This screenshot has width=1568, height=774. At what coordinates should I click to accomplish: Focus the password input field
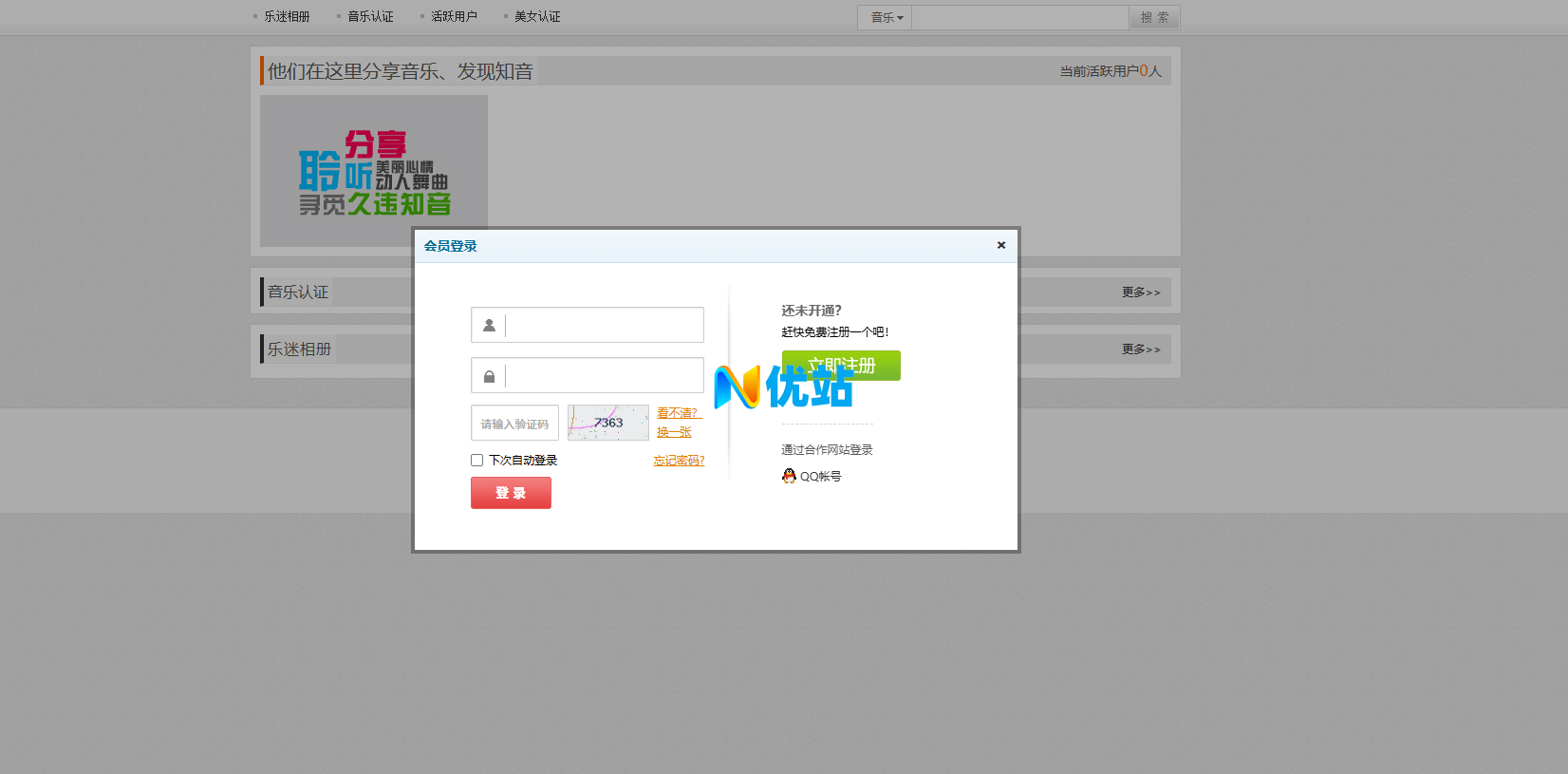[604, 376]
